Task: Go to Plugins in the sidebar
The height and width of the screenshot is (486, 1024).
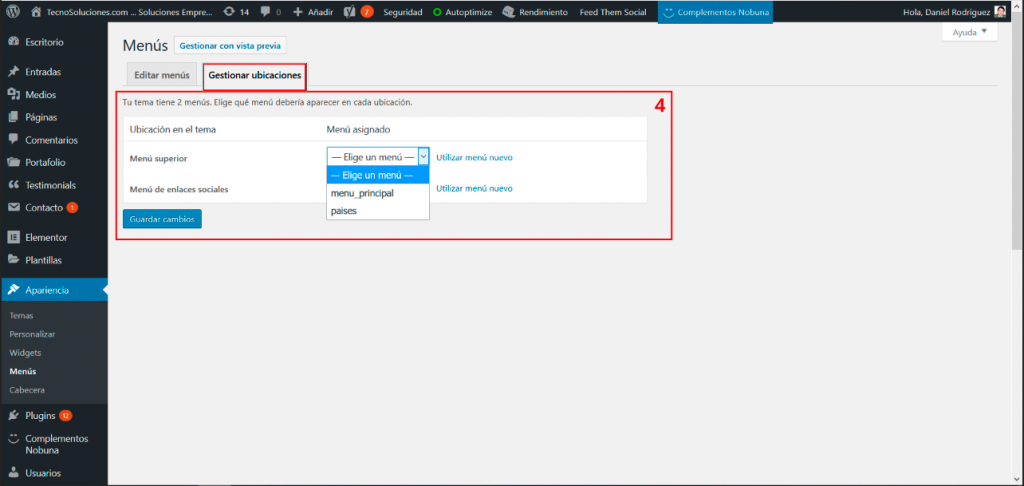Action: (40, 415)
